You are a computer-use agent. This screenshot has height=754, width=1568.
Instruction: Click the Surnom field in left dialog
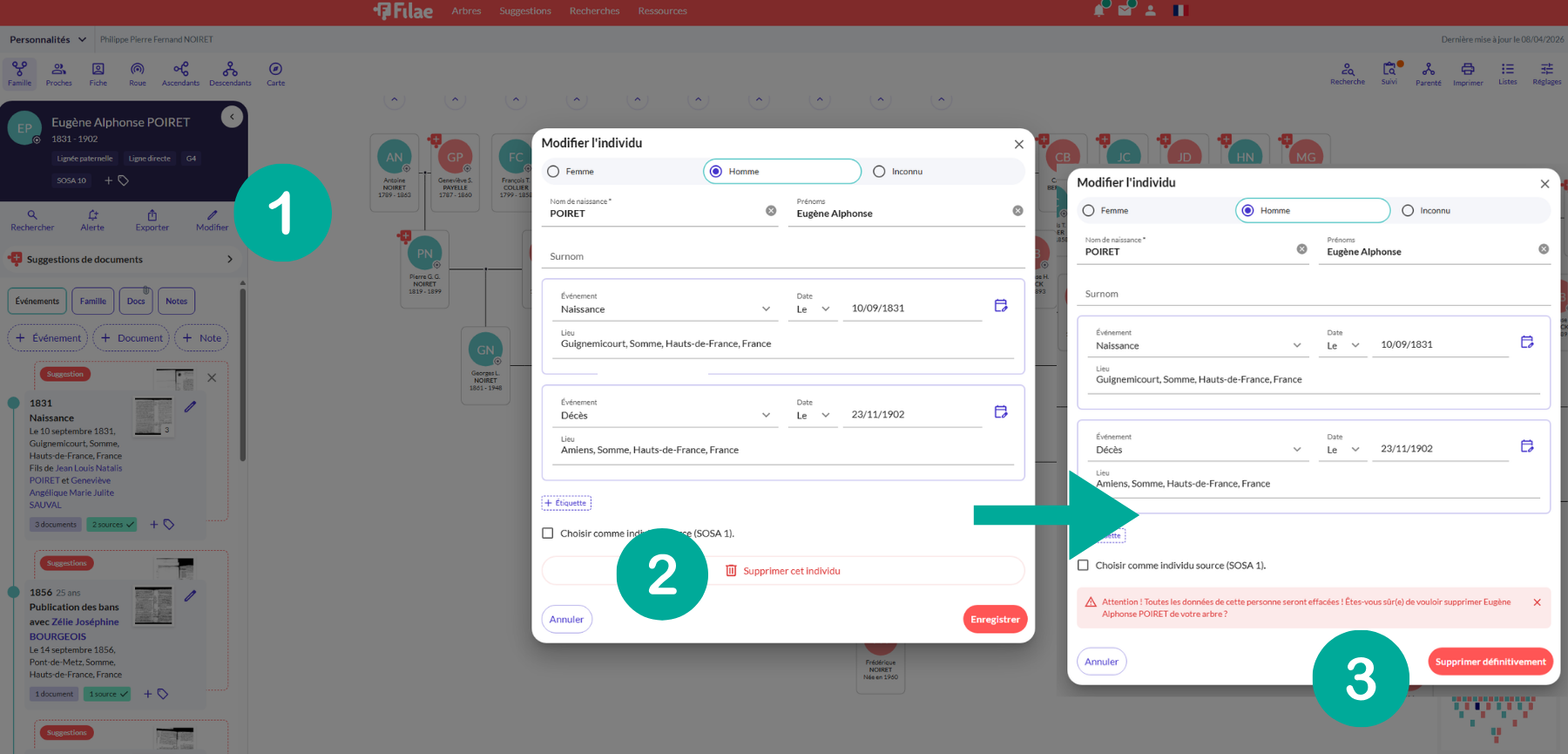782,257
